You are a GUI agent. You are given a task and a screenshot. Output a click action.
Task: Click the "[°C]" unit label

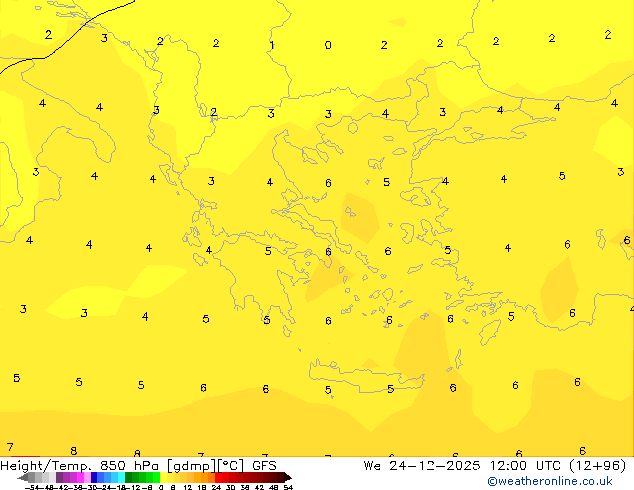click(231, 466)
